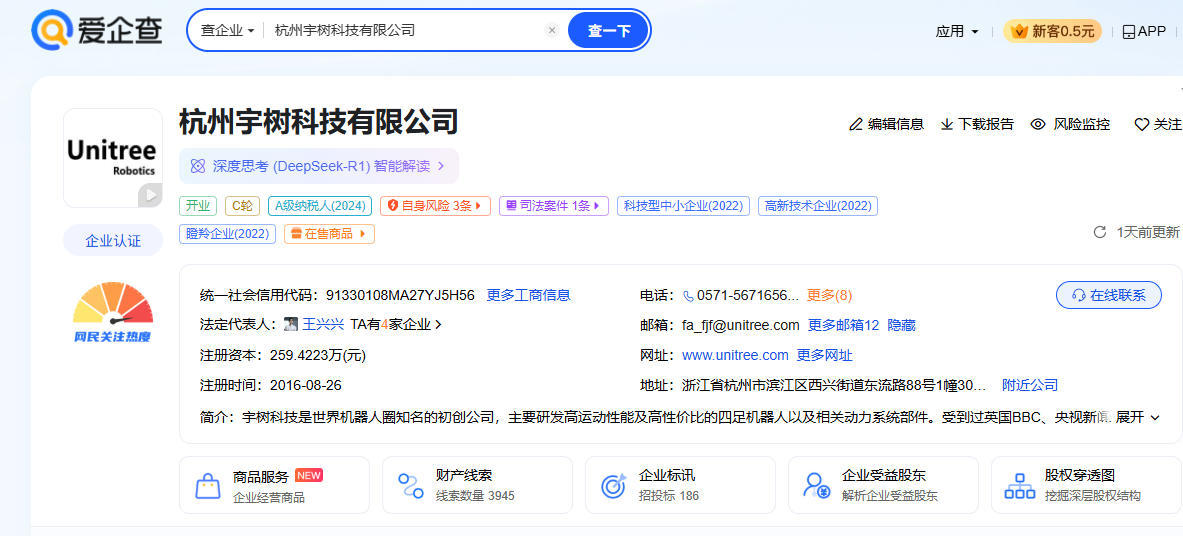Image resolution: width=1183 pixels, height=536 pixels.
Task: Click the 注册资本 value 259.4223万(元)
Action: (318, 355)
